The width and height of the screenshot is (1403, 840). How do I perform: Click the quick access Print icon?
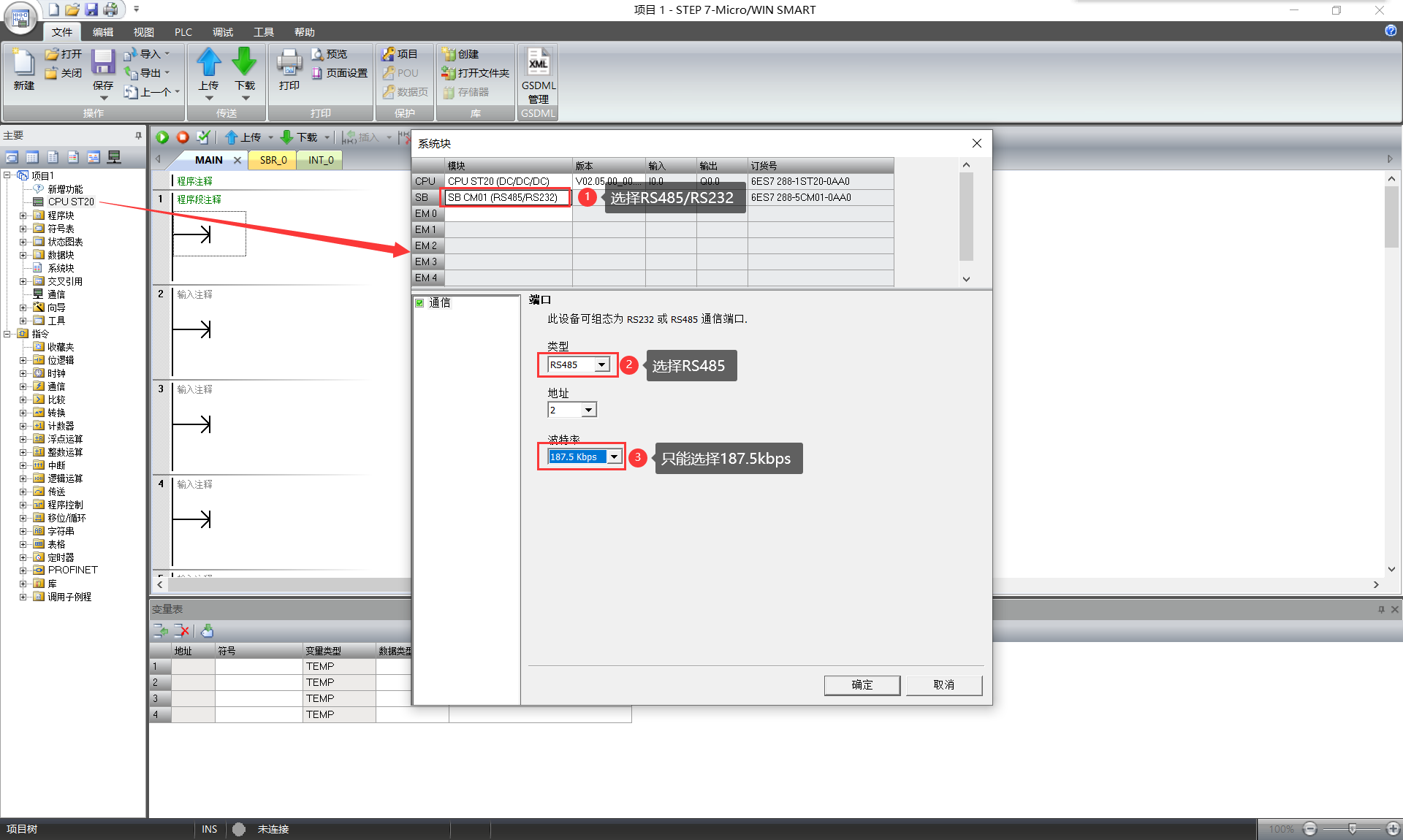110,9
